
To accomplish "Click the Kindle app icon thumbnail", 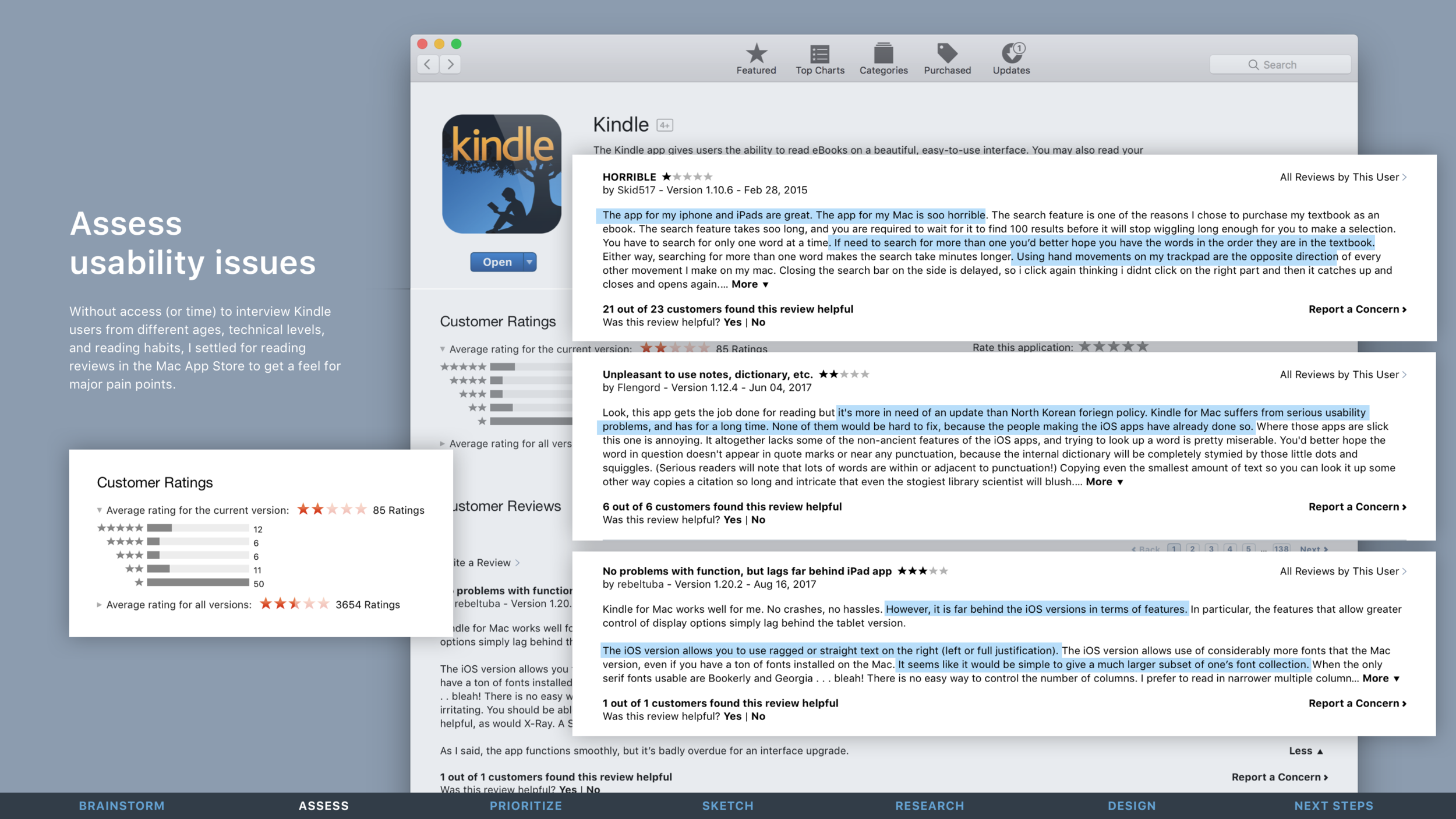I will click(501, 174).
